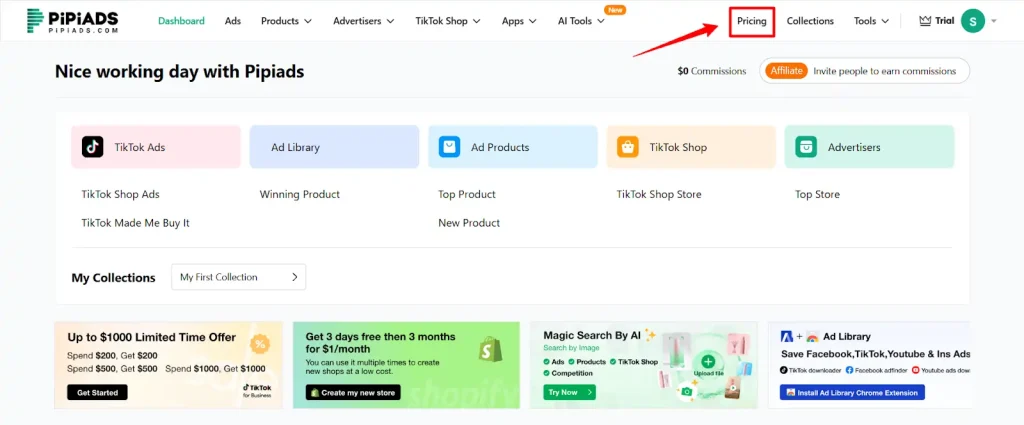1024x425 pixels.
Task: Open the My First Collection selector
Action: pos(238,277)
